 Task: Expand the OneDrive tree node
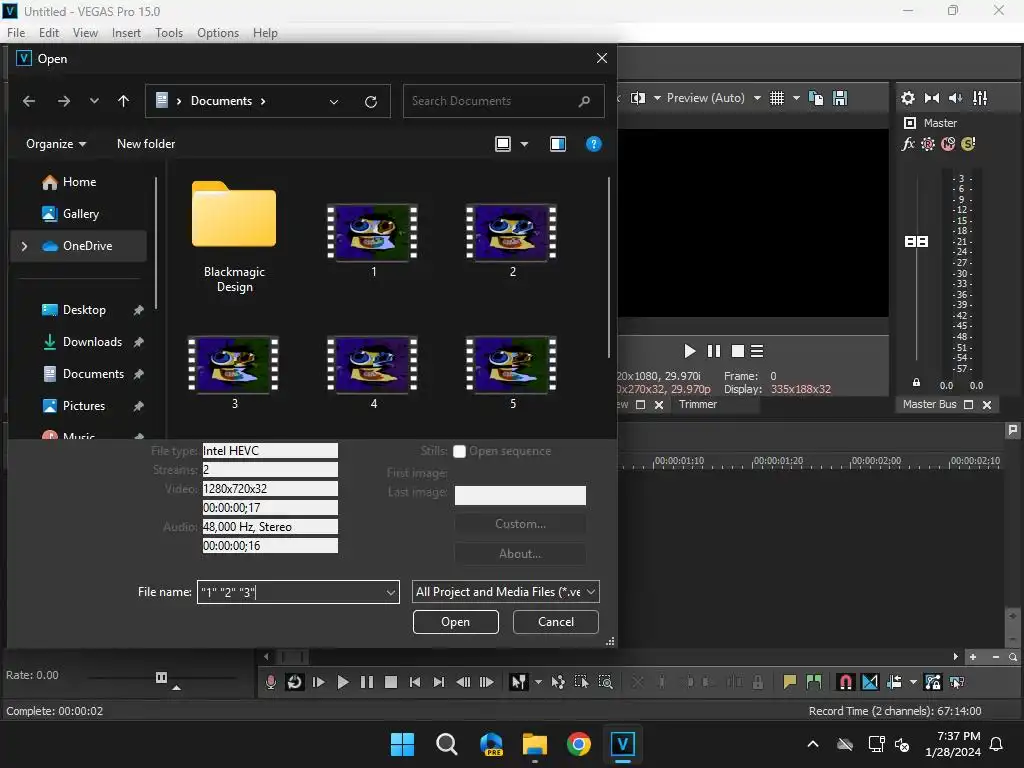click(x=24, y=246)
